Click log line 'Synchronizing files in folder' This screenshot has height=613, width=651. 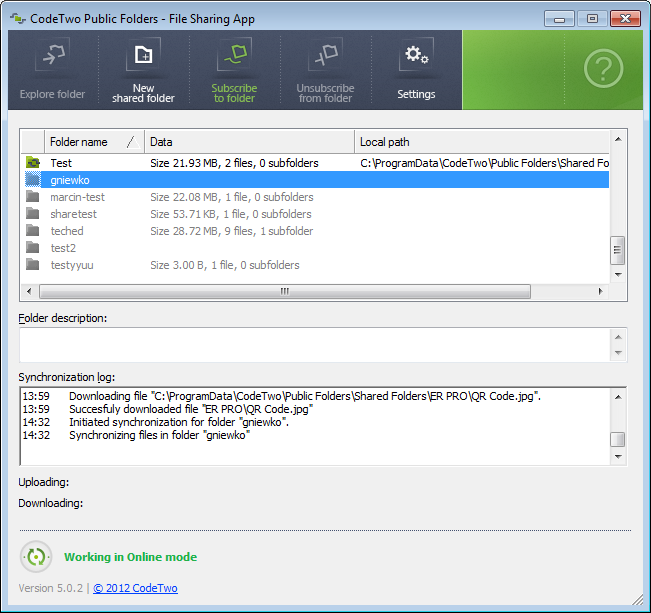coord(159,435)
